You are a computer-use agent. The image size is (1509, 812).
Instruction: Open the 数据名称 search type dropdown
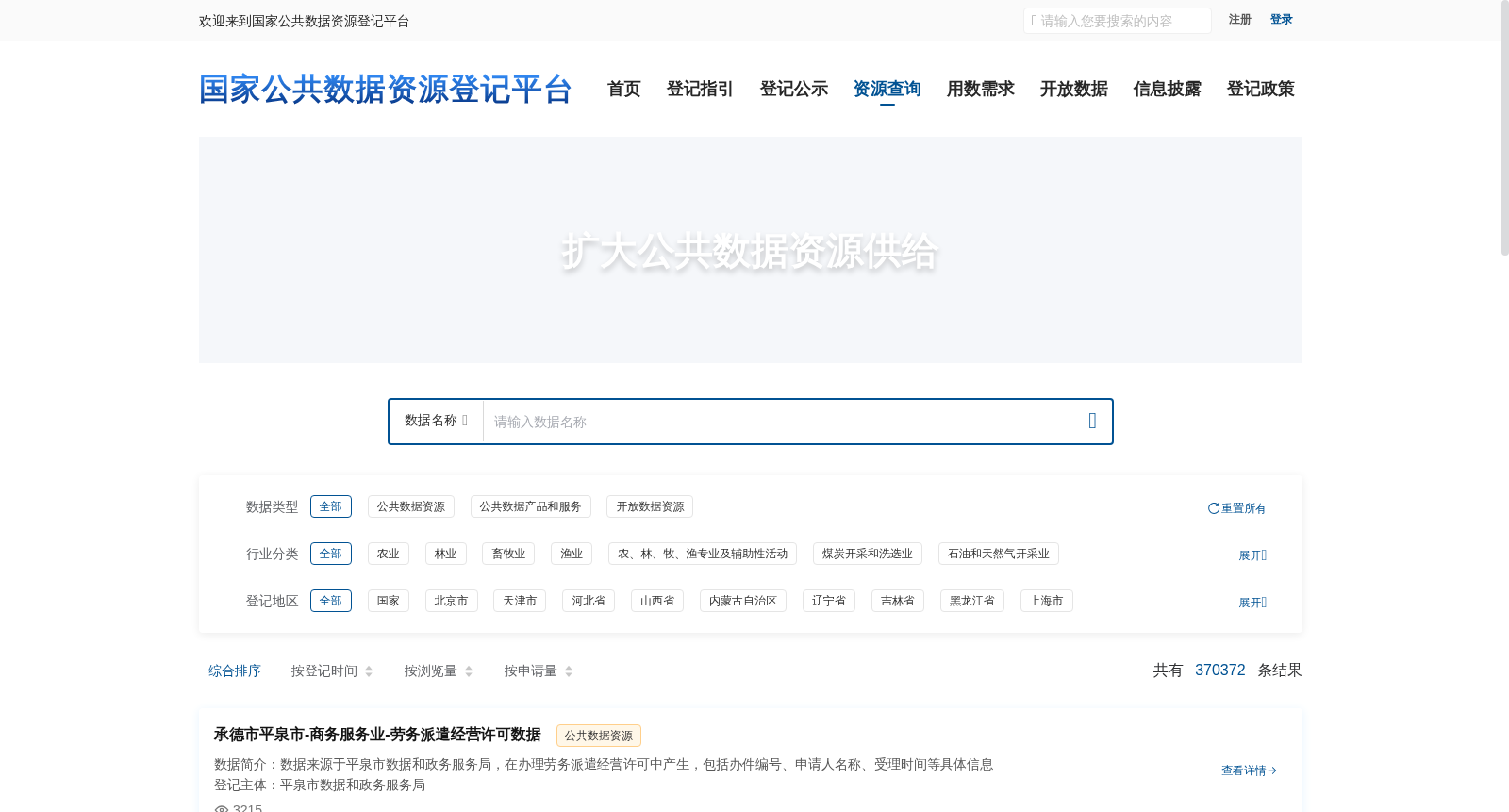(436, 421)
